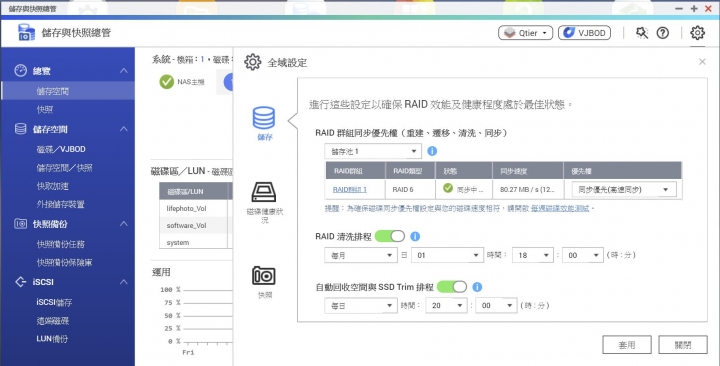
Task: Switch to 磁碟健康狀況 settings tab
Action: (x=264, y=202)
